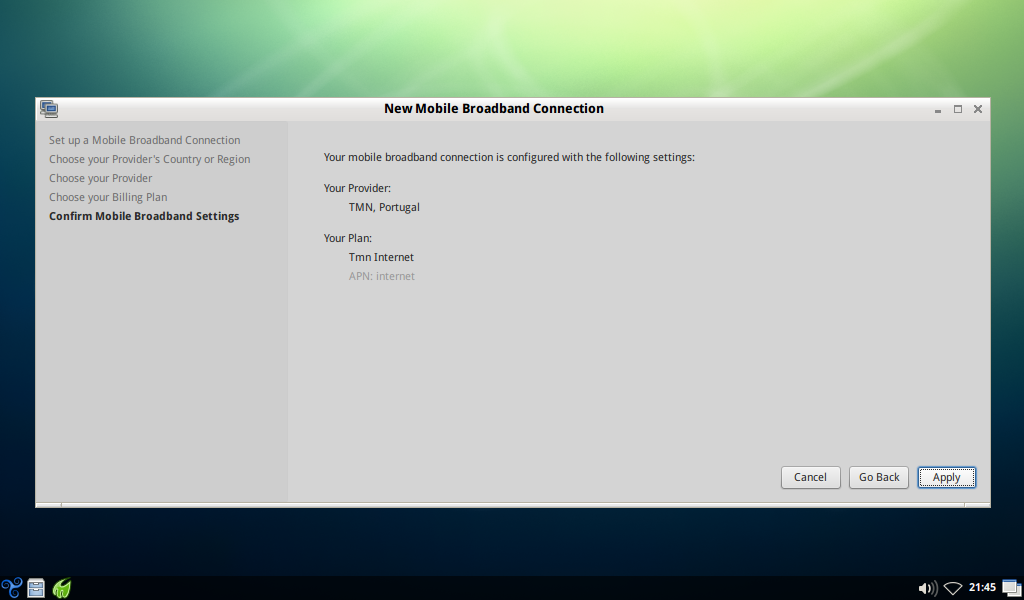Click the Apply button

[x=946, y=477]
